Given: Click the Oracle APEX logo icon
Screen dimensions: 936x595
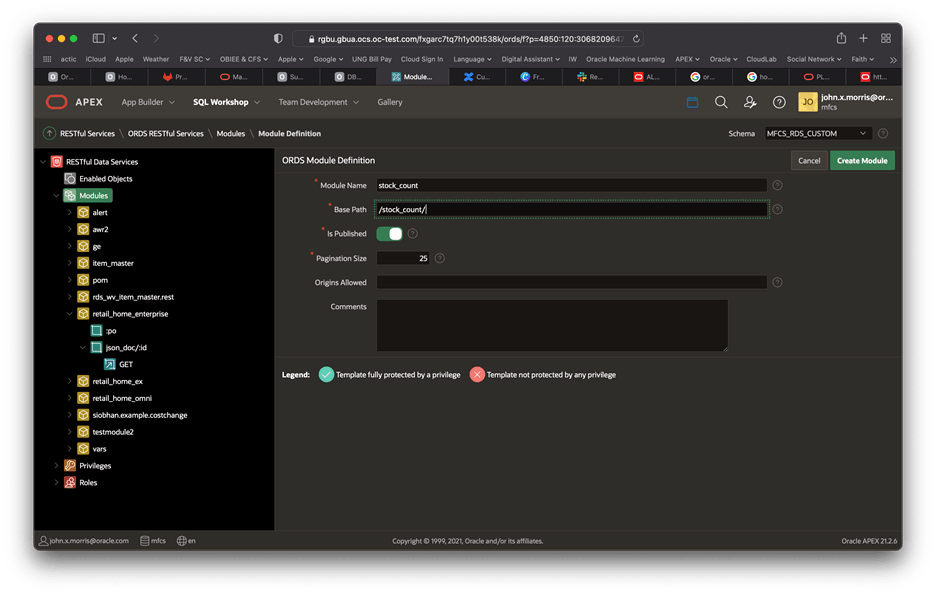Looking at the screenshot, I should [56, 102].
